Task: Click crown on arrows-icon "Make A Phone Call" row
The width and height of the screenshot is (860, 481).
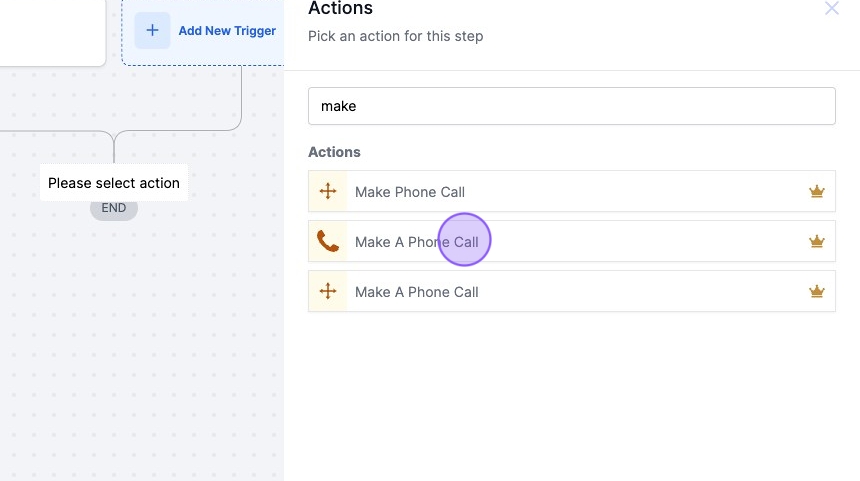Action: click(x=816, y=292)
